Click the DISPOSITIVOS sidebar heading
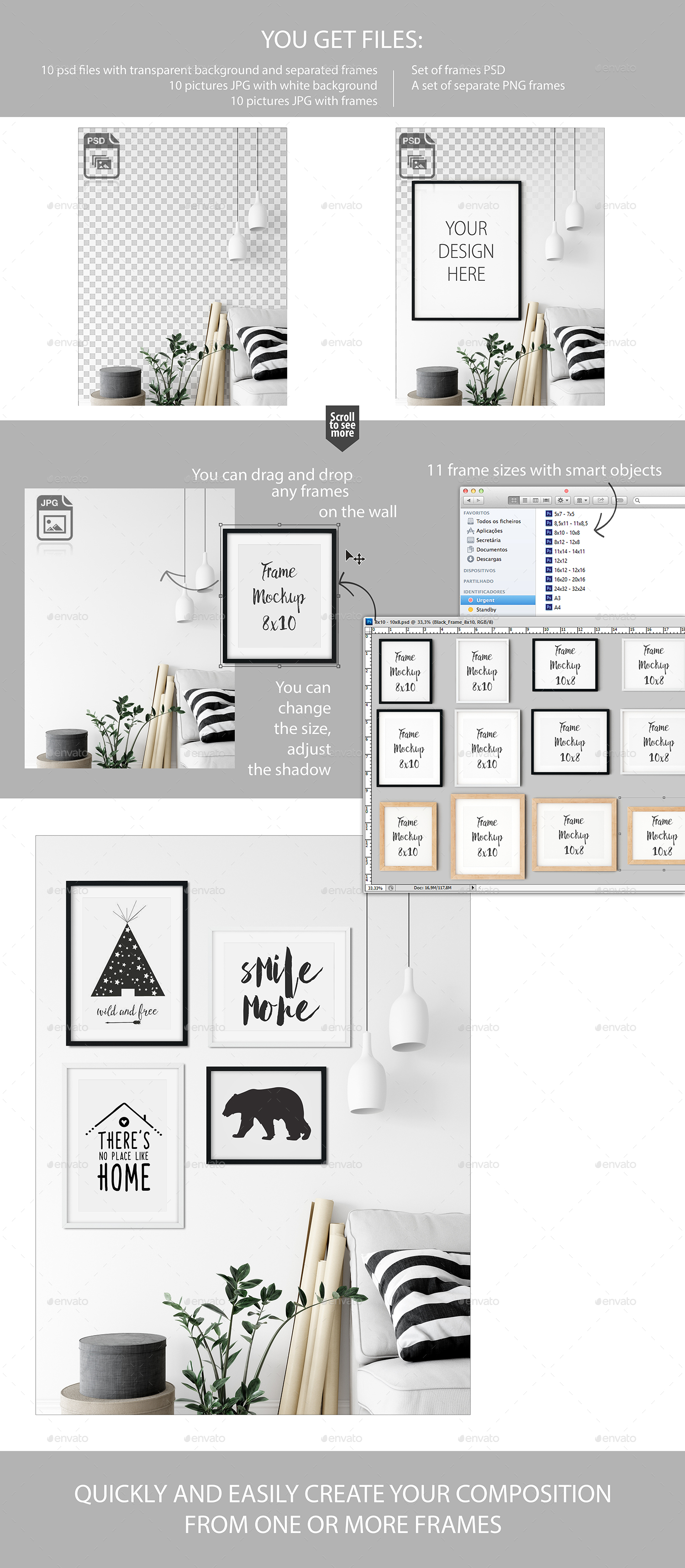This screenshot has height=1568, width=685. coord(479,571)
